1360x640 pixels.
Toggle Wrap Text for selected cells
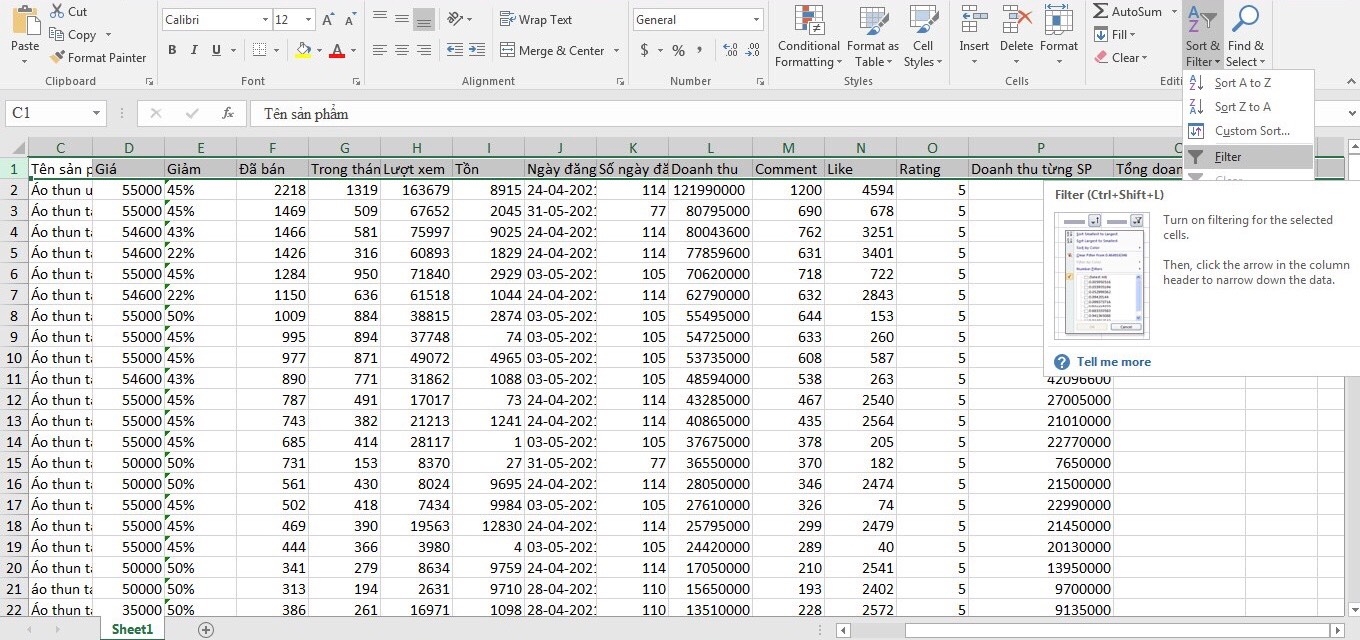[536, 20]
